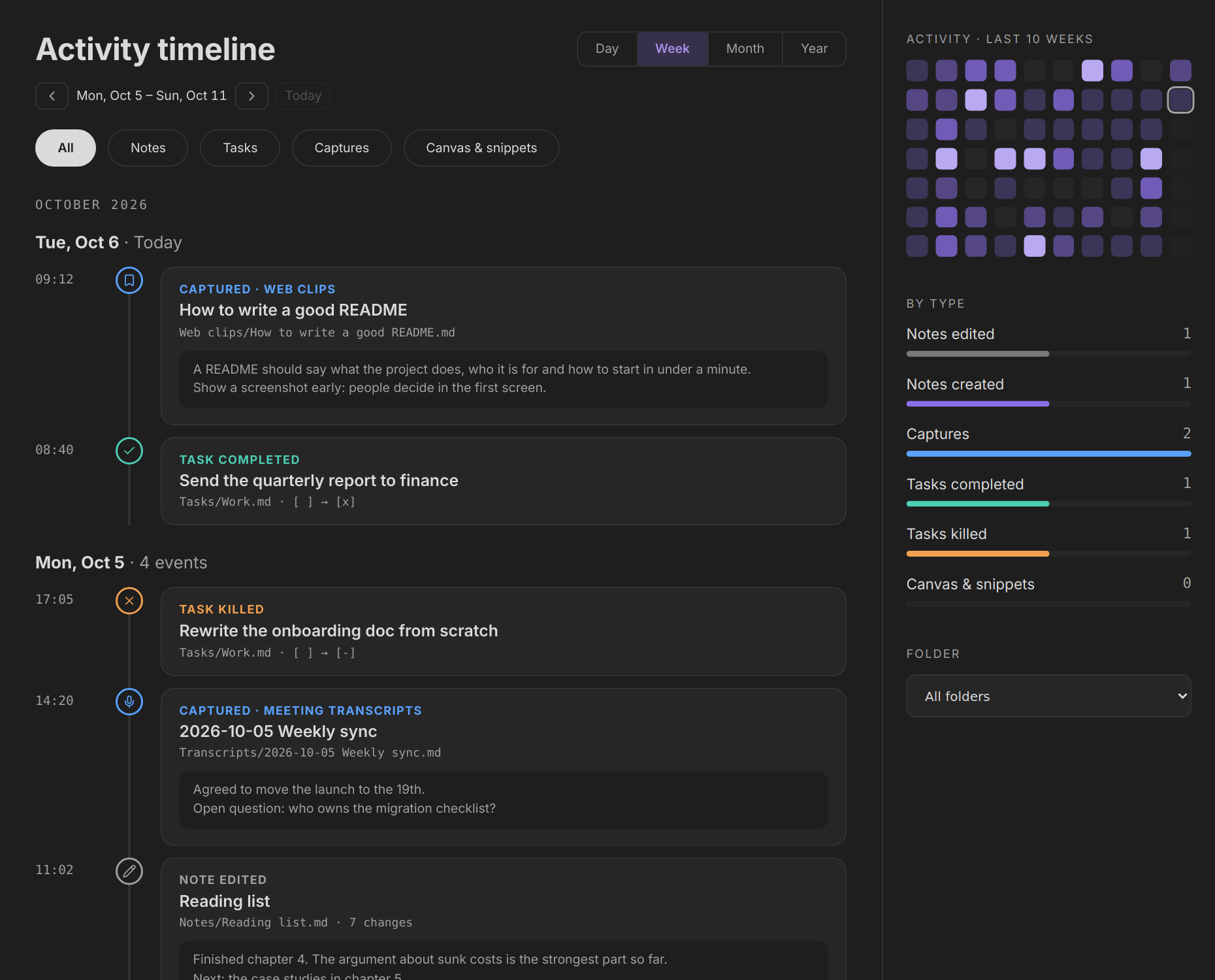1215x980 pixels.
Task: Open Send the quarterly report to finance task
Action: click(503, 481)
